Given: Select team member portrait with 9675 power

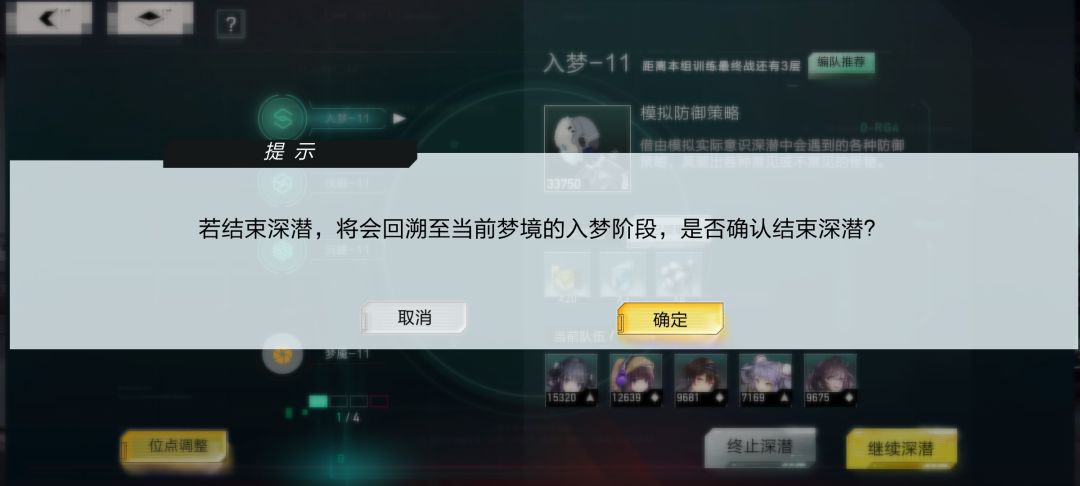Looking at the screenshot, I should [830, 379].
